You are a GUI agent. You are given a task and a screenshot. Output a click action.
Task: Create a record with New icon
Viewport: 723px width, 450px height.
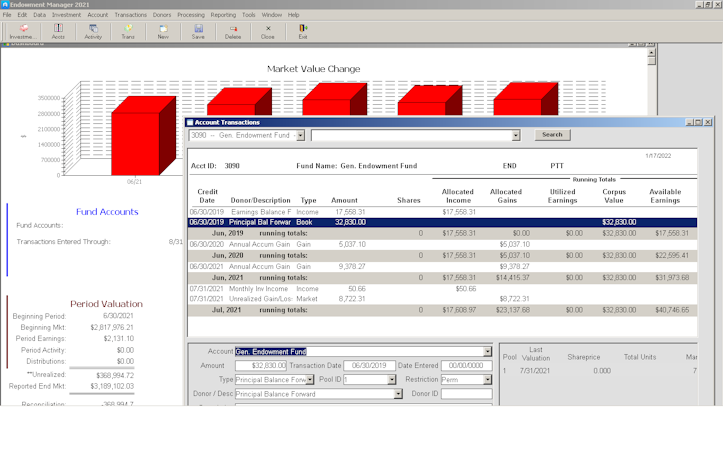(x=163, y=31)
